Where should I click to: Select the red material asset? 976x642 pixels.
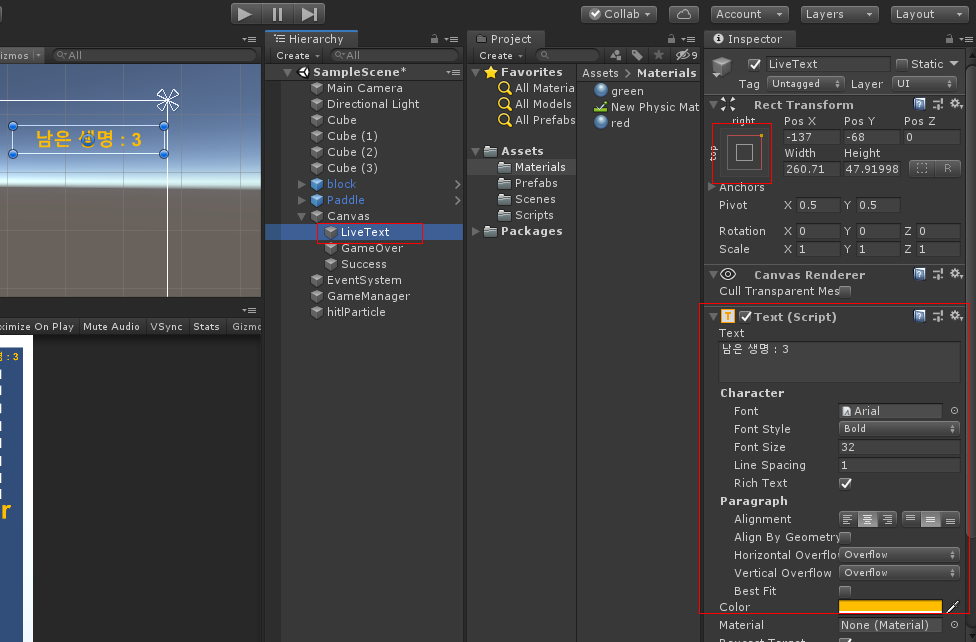tap(620, 123)
